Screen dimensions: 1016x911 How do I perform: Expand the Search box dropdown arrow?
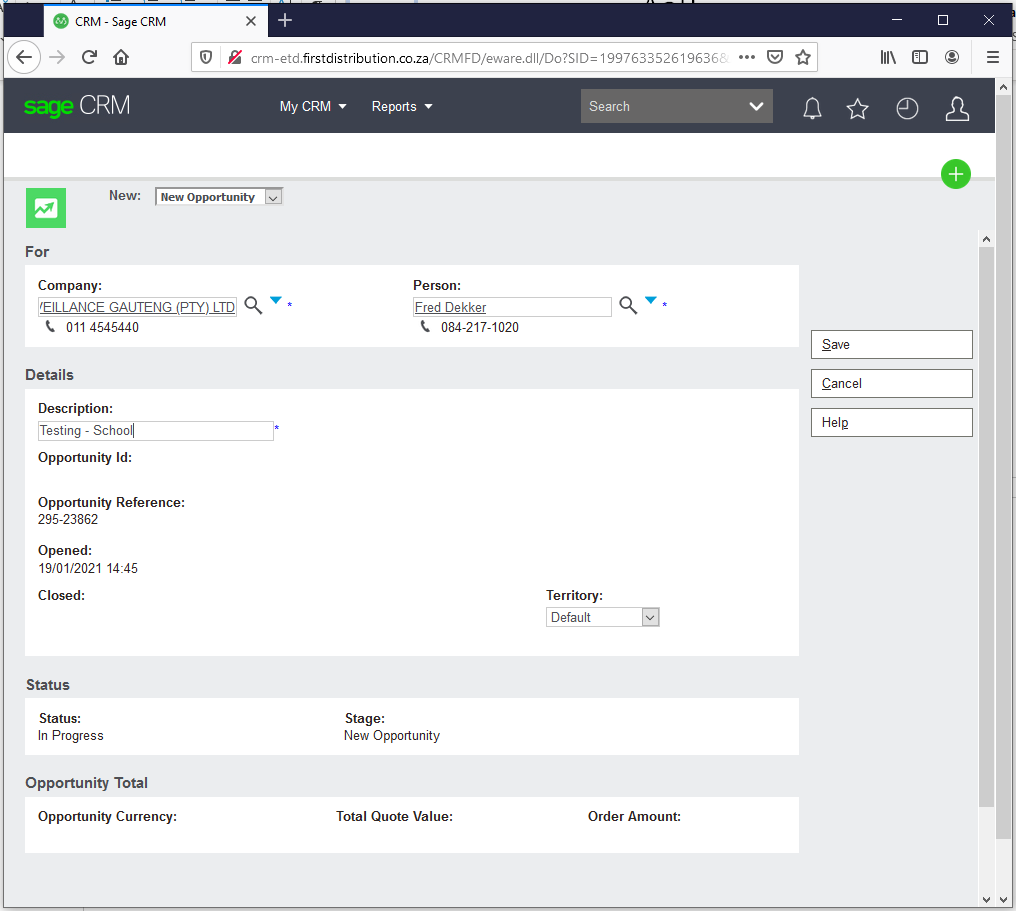pos(756,107)
